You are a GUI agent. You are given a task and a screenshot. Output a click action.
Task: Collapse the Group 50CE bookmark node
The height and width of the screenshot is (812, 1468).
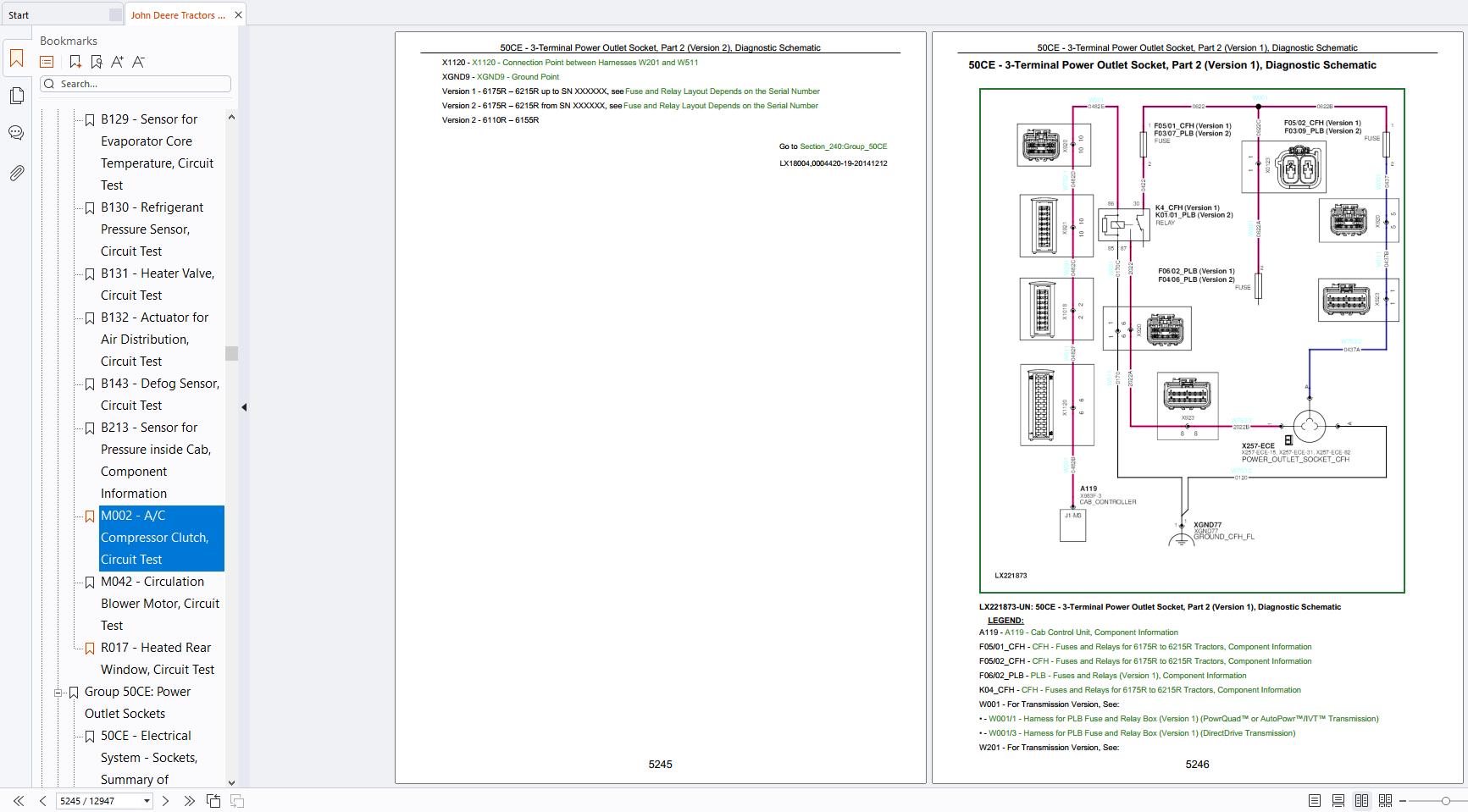(x=58, y=693)
